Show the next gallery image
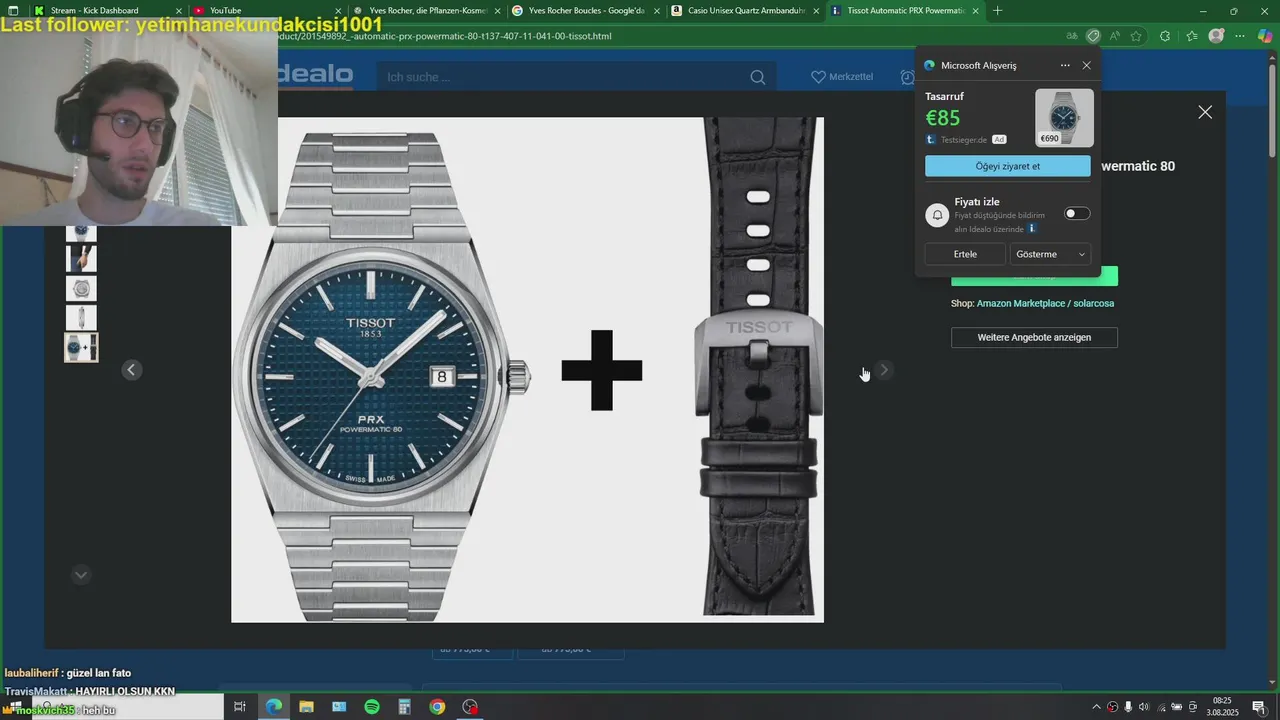 pyautogui.click(x=884, y=370)
